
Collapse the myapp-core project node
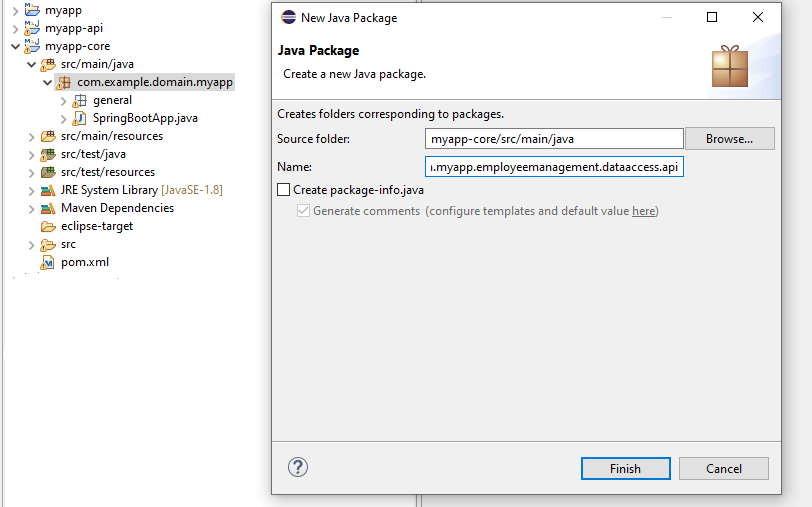(x=14, y=46)
